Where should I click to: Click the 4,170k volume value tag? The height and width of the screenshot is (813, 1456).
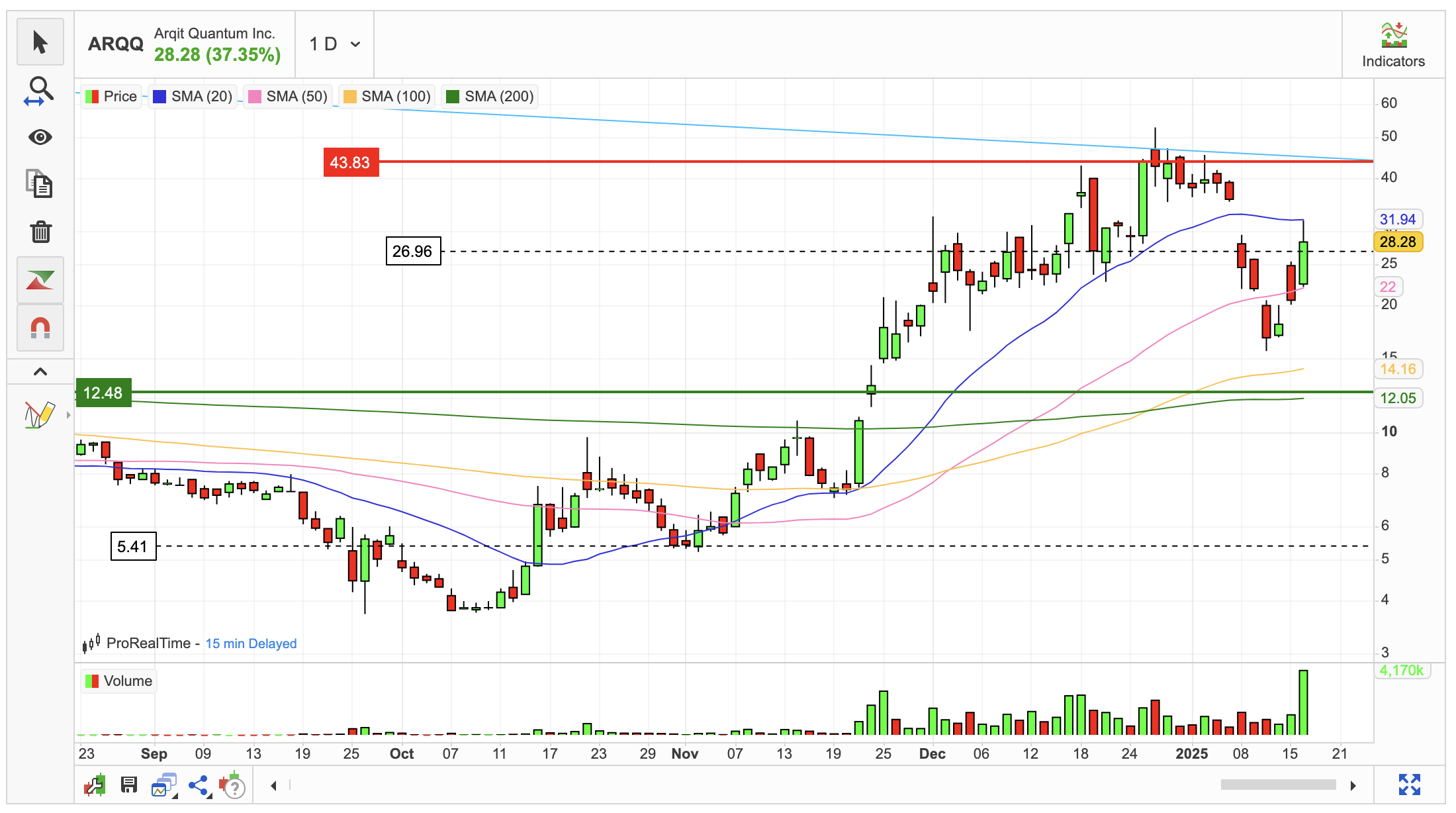click(x=1402, y=670)
